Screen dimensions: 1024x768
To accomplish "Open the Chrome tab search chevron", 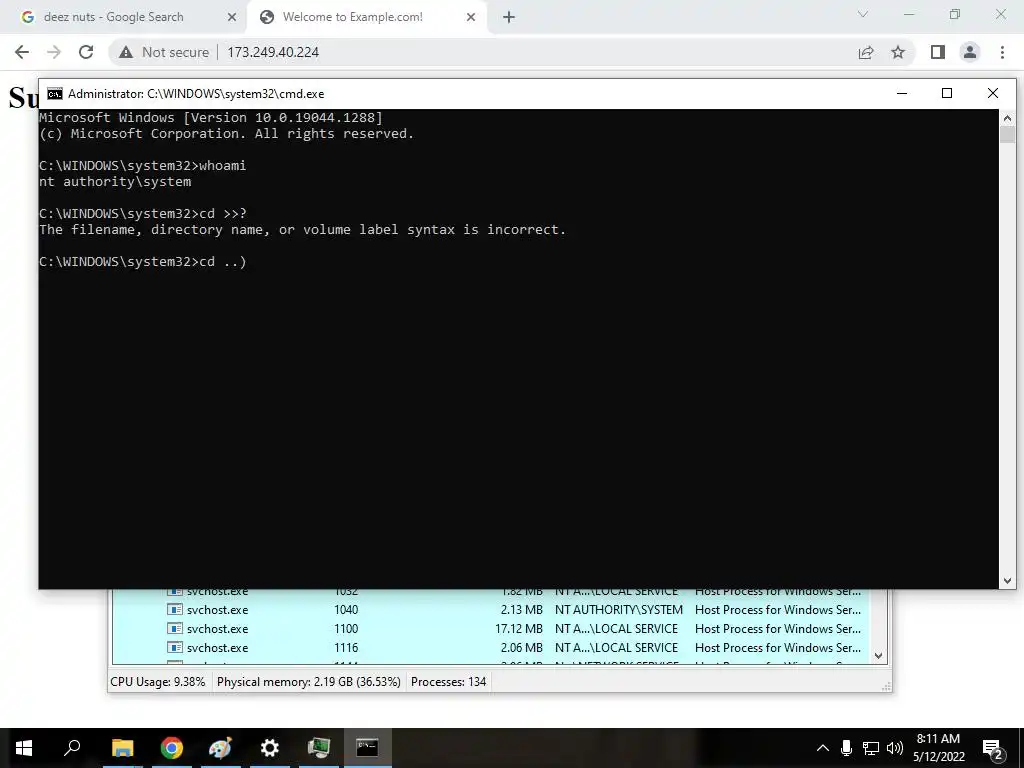I will point(863,14).
